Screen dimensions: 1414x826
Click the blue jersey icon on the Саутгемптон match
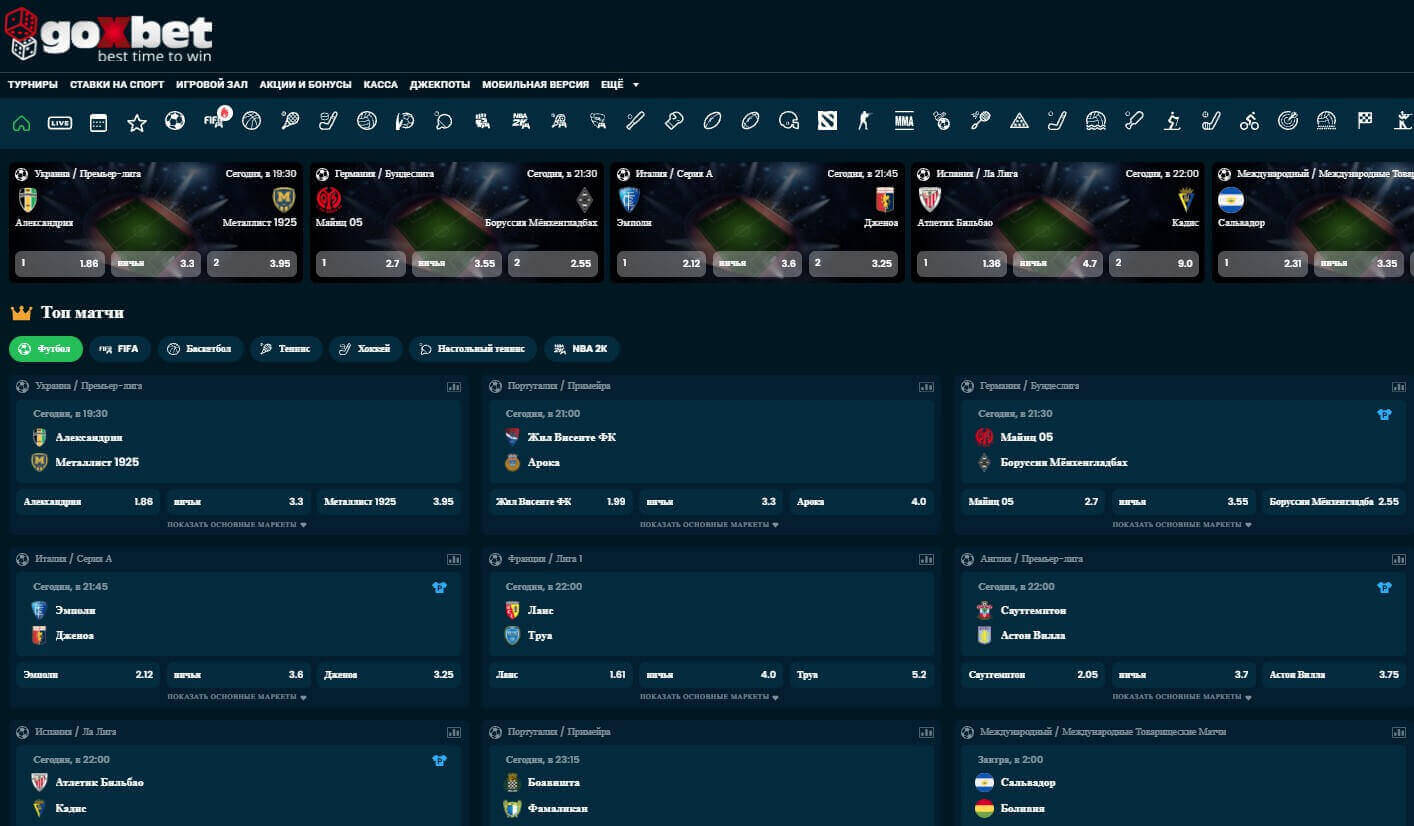[1385, 587]
